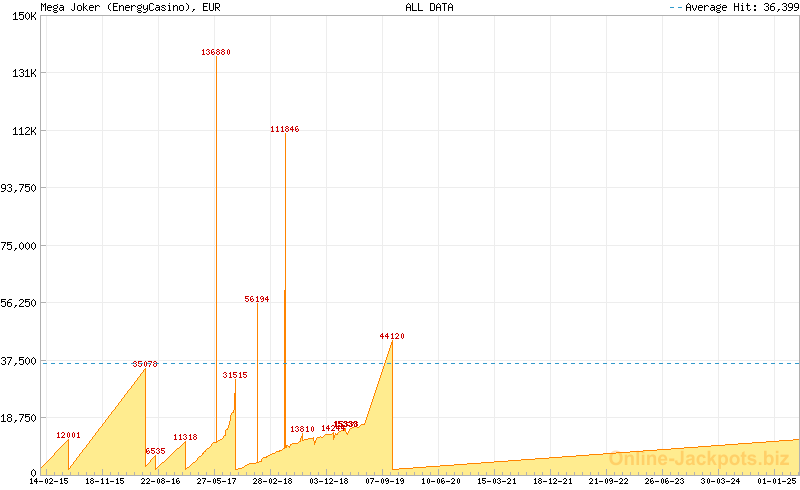Click the 150K y-axis label
Image resolution: width=800 pixels, height=490 pixels.
pyautogui.click(x=22, y=16)
